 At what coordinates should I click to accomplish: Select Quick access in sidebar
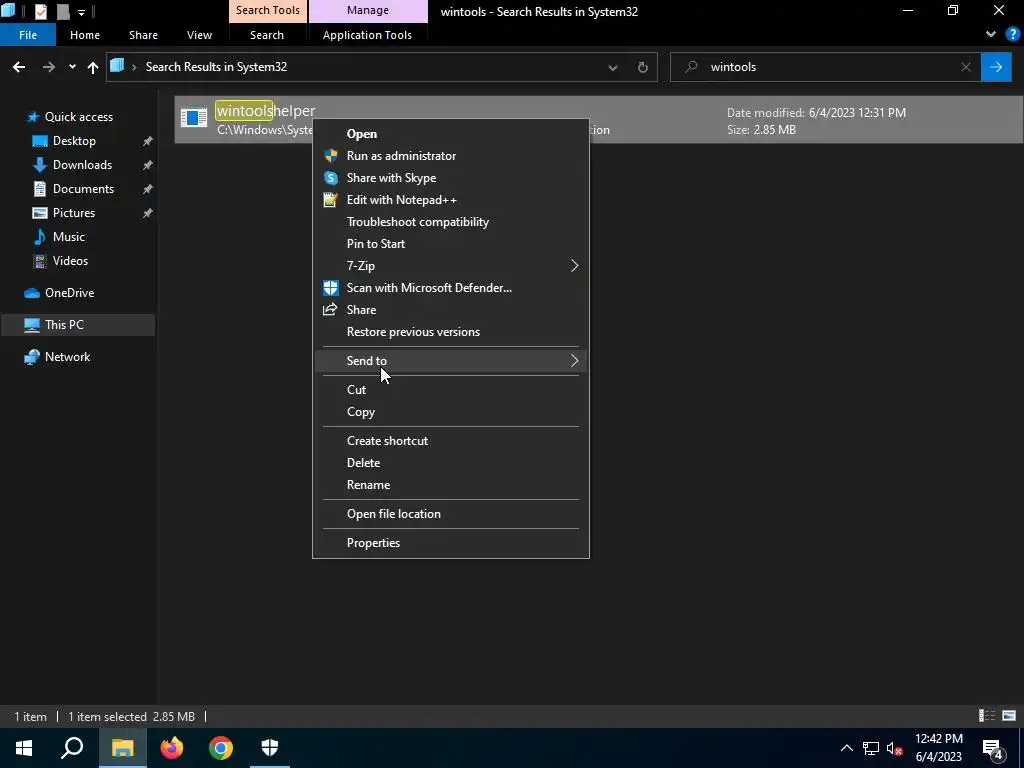(78, 117)
